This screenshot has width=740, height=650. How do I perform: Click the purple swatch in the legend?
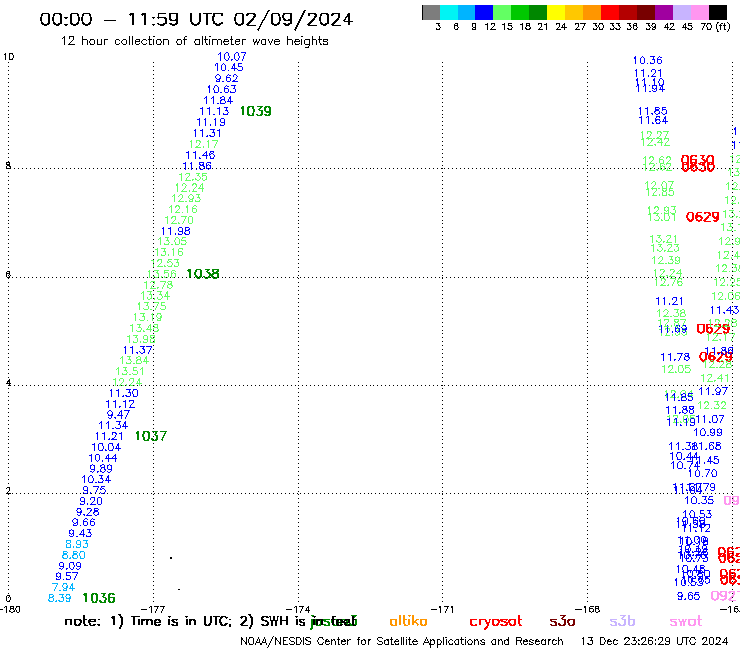coord(664,12)
